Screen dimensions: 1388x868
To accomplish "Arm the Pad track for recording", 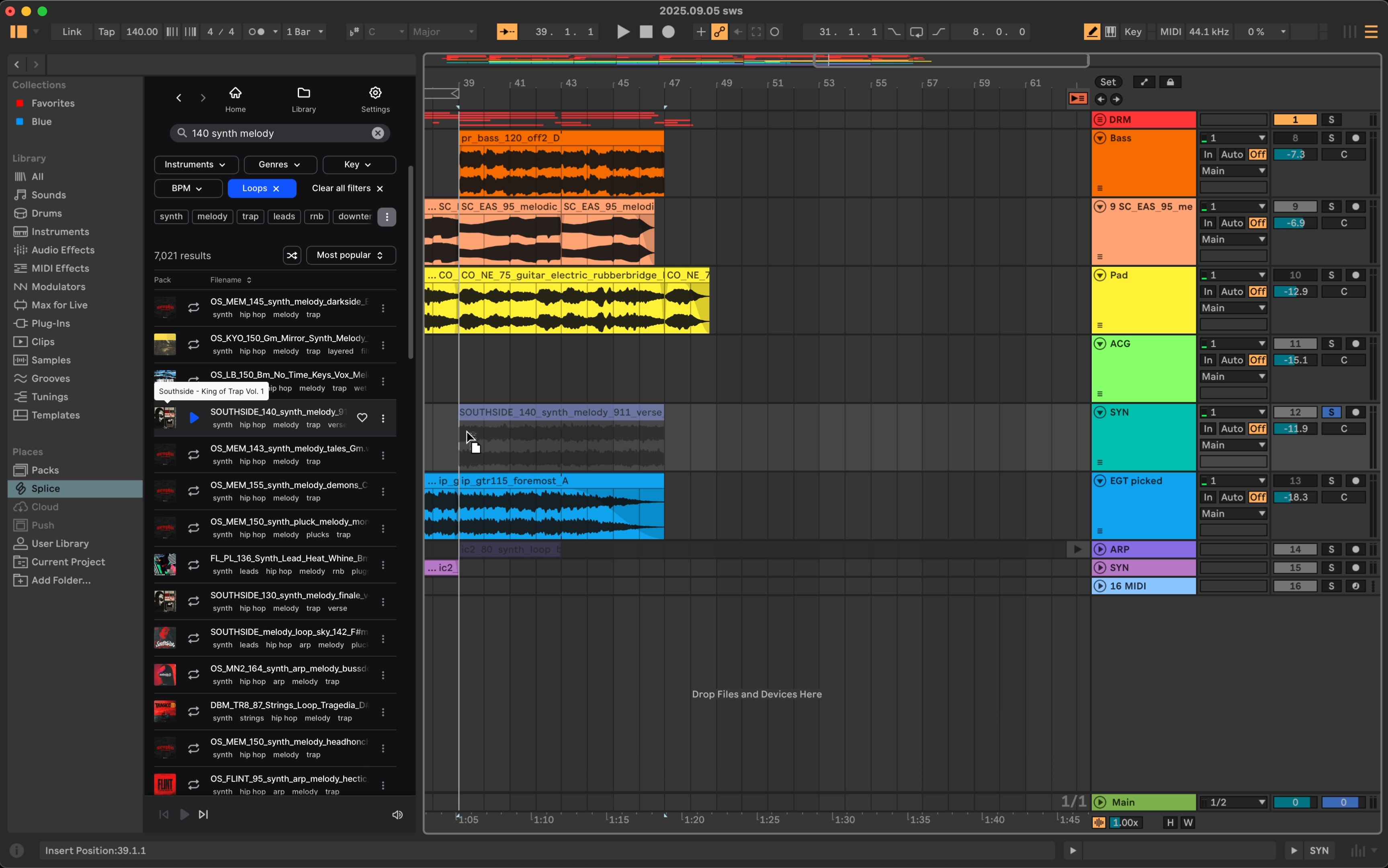I will click(1356, 274).
